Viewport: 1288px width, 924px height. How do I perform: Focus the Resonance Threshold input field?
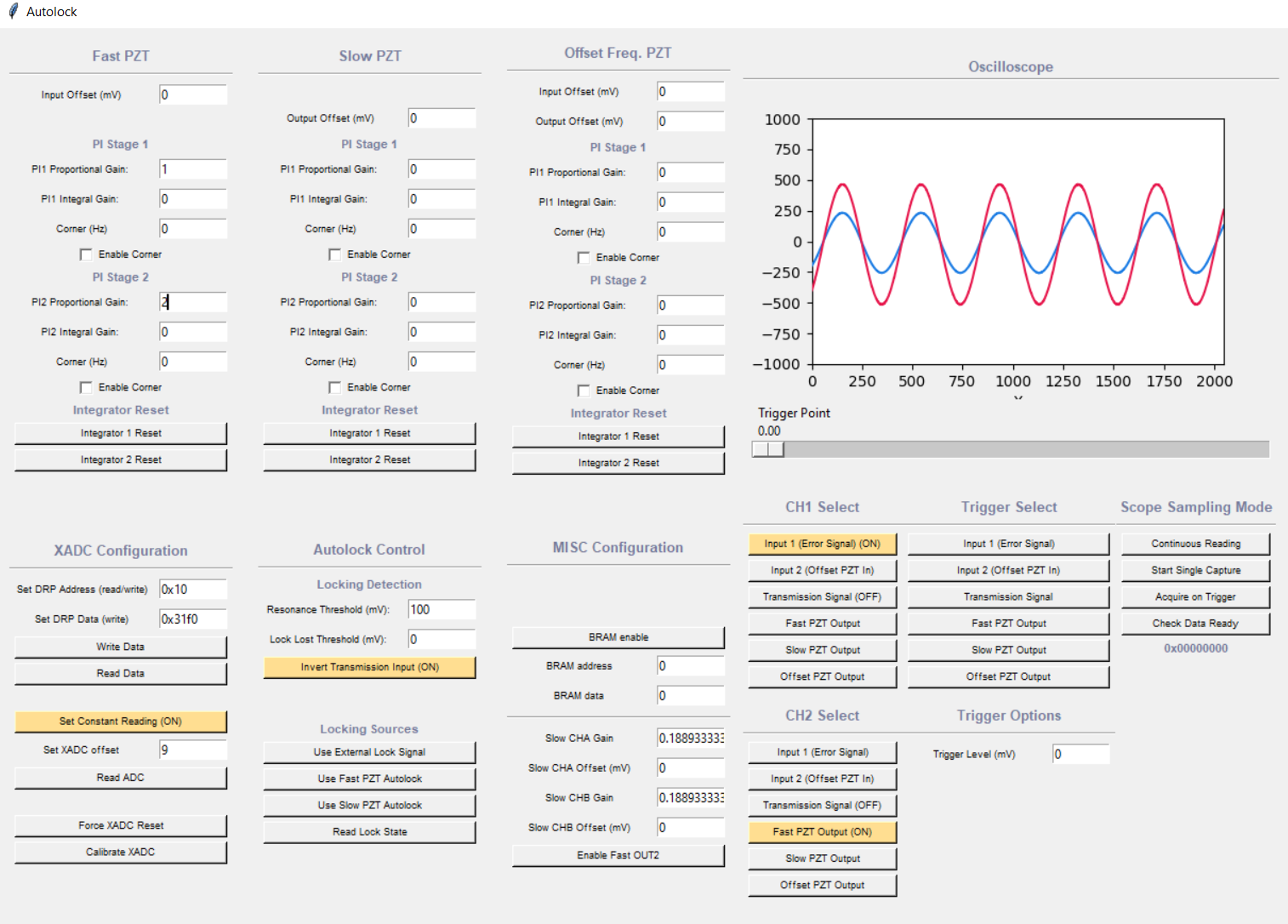point(441,610)
